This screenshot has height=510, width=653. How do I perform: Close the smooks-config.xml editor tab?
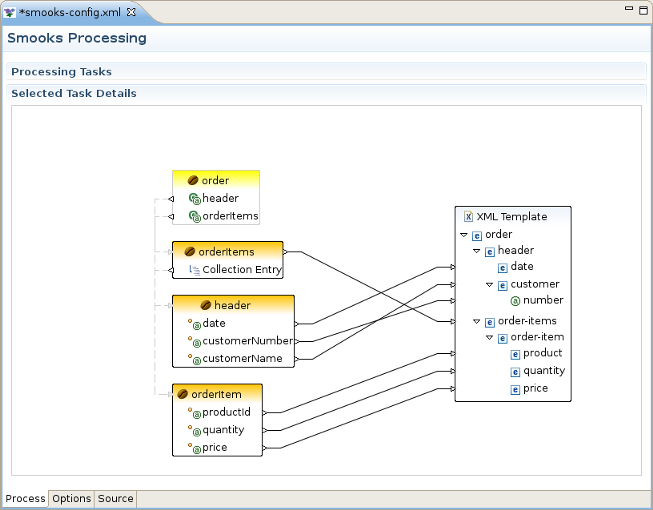[131, 11]
